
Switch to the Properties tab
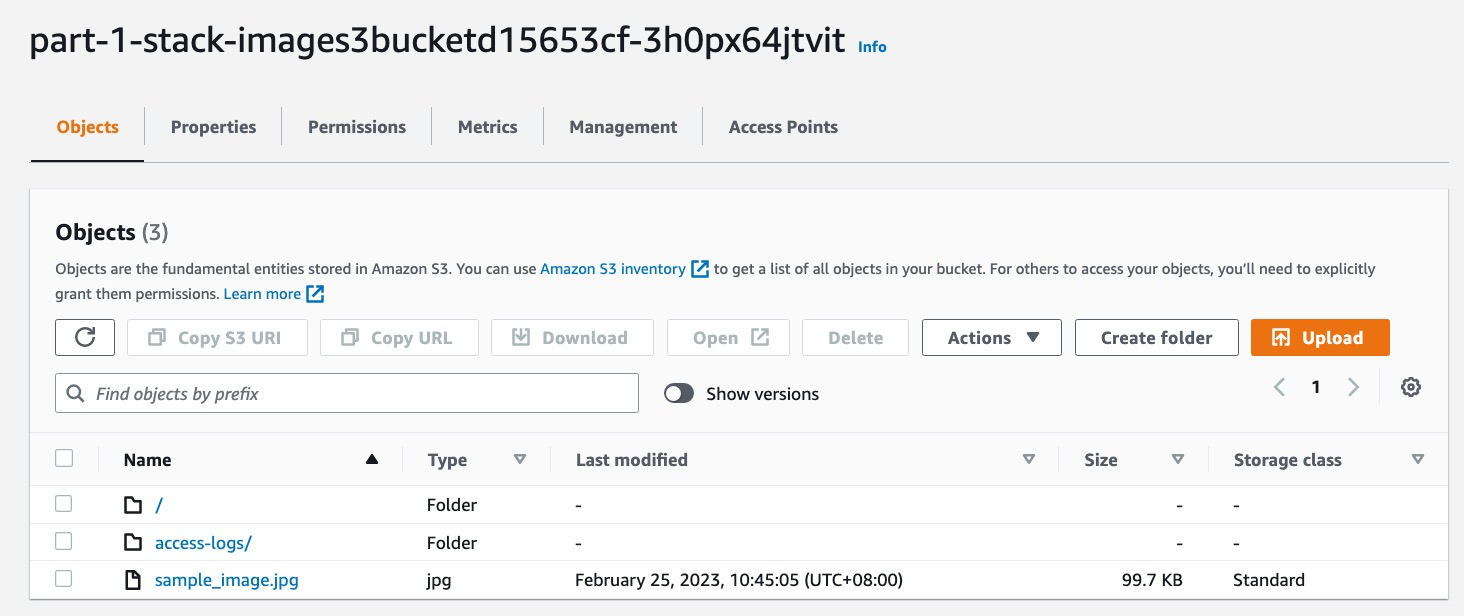[x=213, y=127]
